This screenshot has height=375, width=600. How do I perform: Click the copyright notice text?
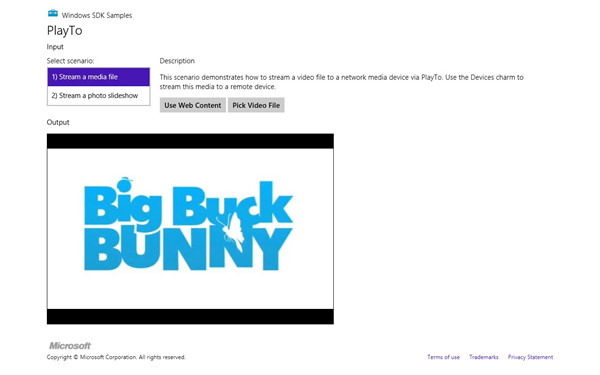tap(116, 357)
